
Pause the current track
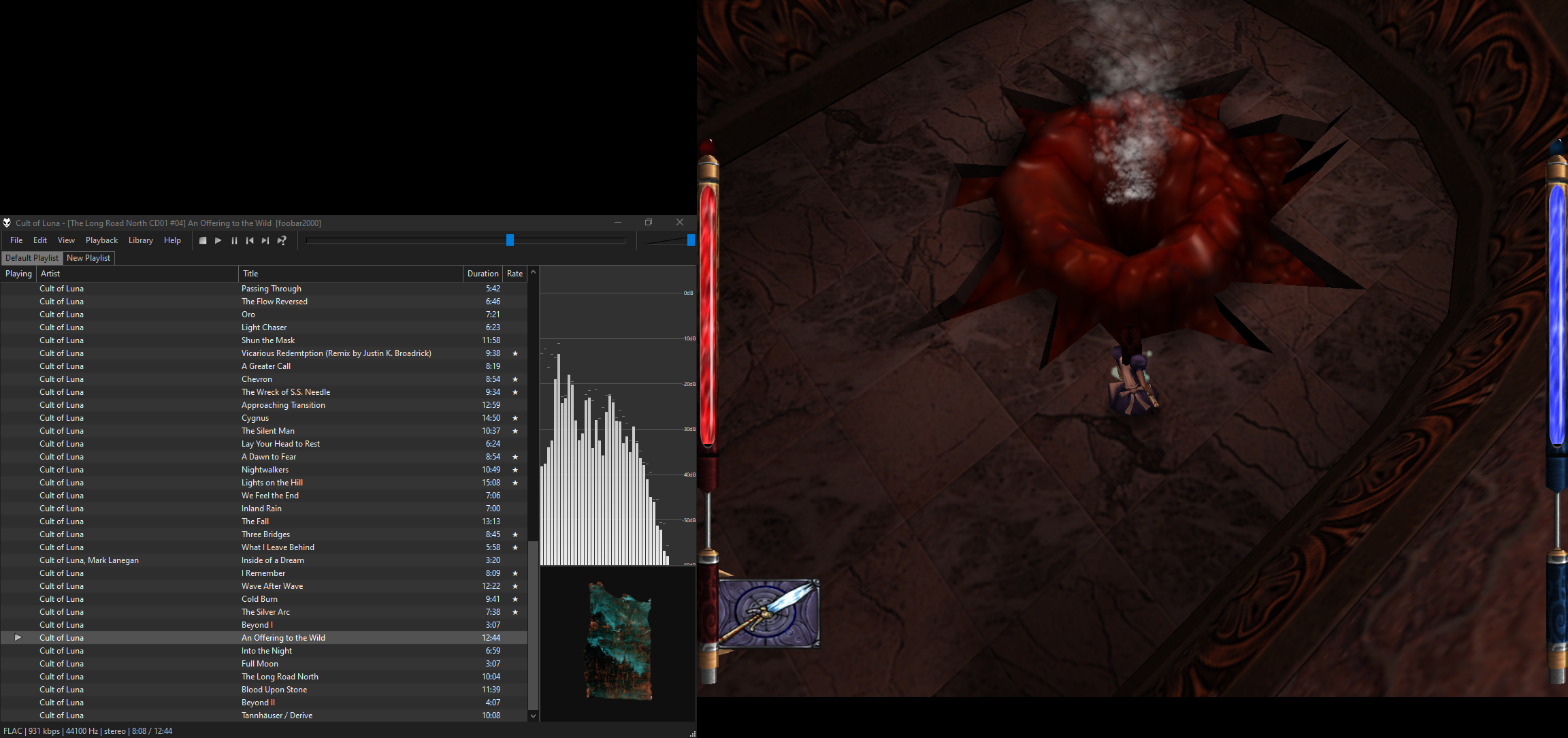pos(234,240)
